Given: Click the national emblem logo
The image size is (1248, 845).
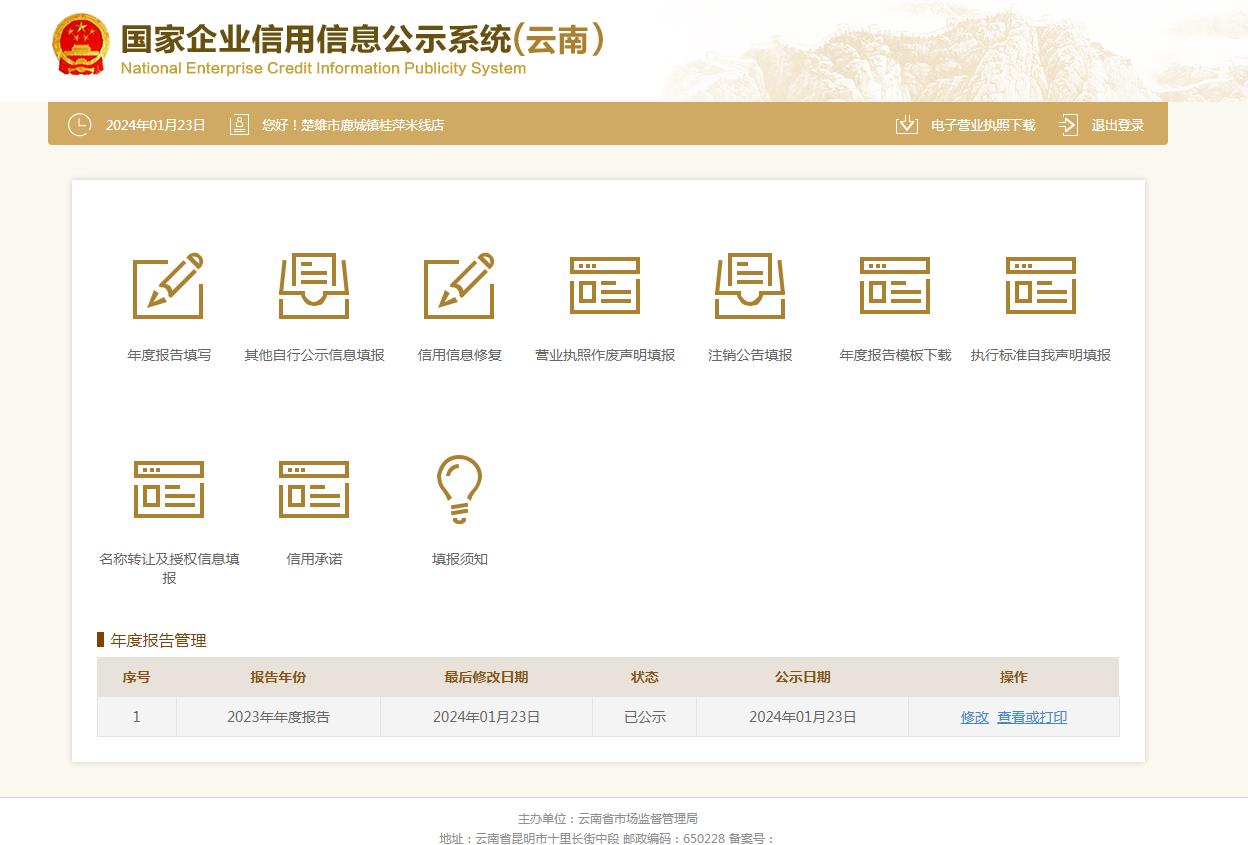Looking at the screenshot, I should tap(82, 45).
